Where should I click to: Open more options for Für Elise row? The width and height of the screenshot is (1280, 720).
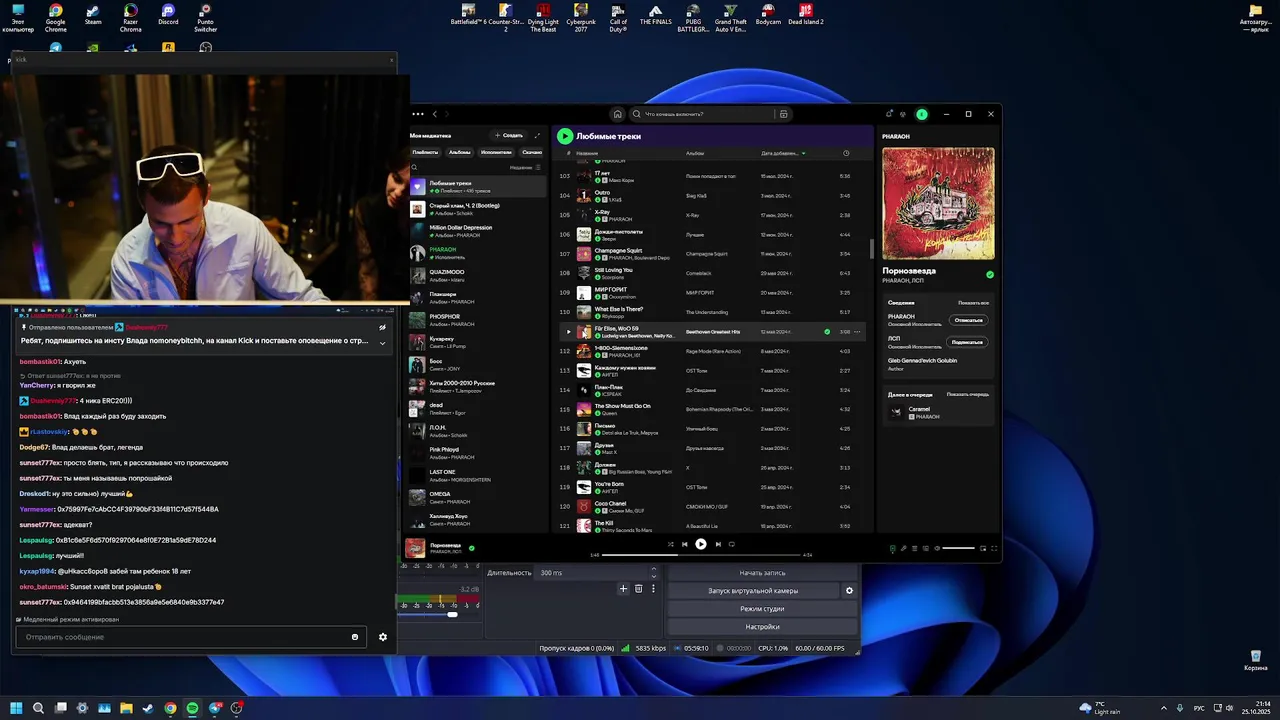[x=857, y=332]
